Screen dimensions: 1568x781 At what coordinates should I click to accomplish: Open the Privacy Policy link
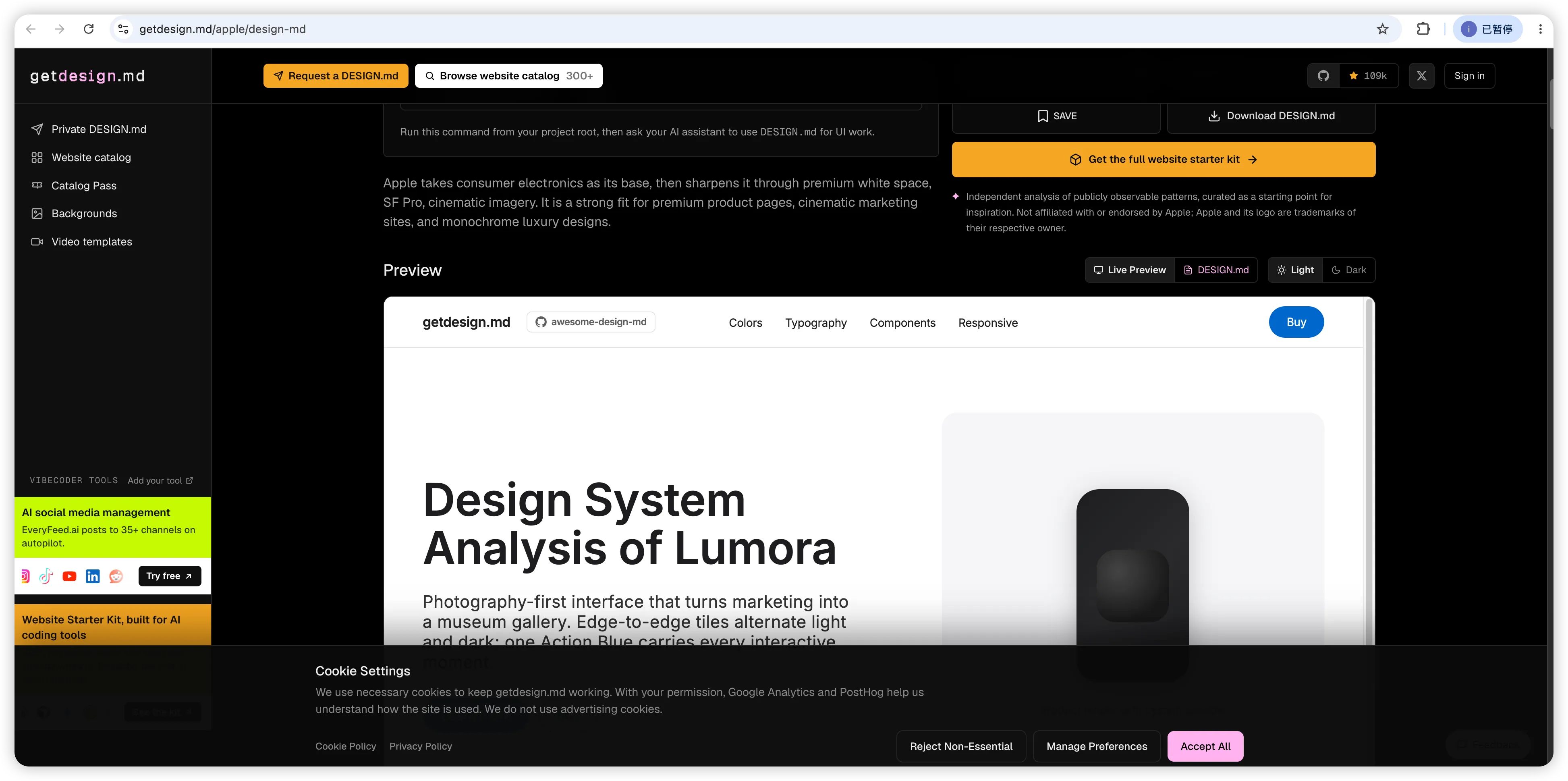coord(421,747)
